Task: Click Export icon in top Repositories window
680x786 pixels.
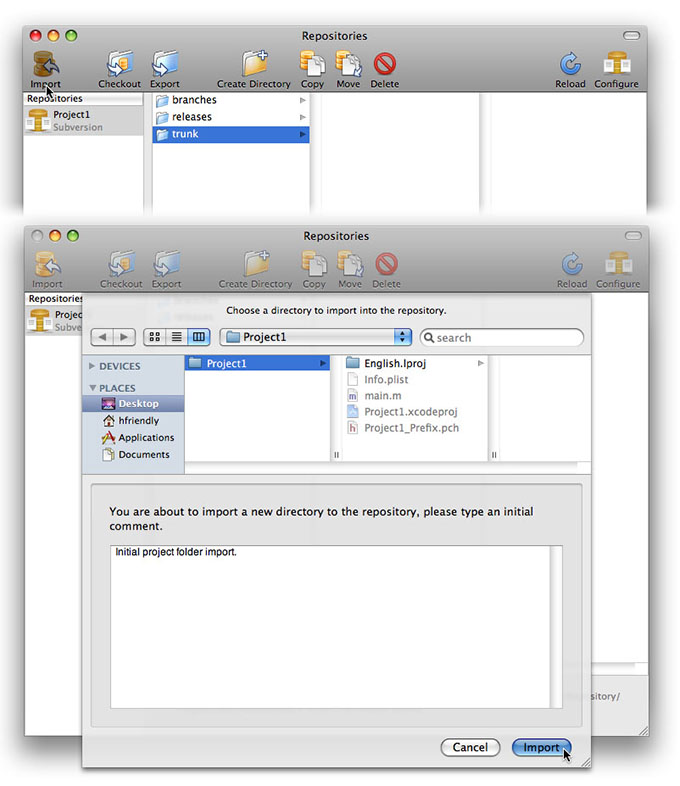Action: click(165, 64)
